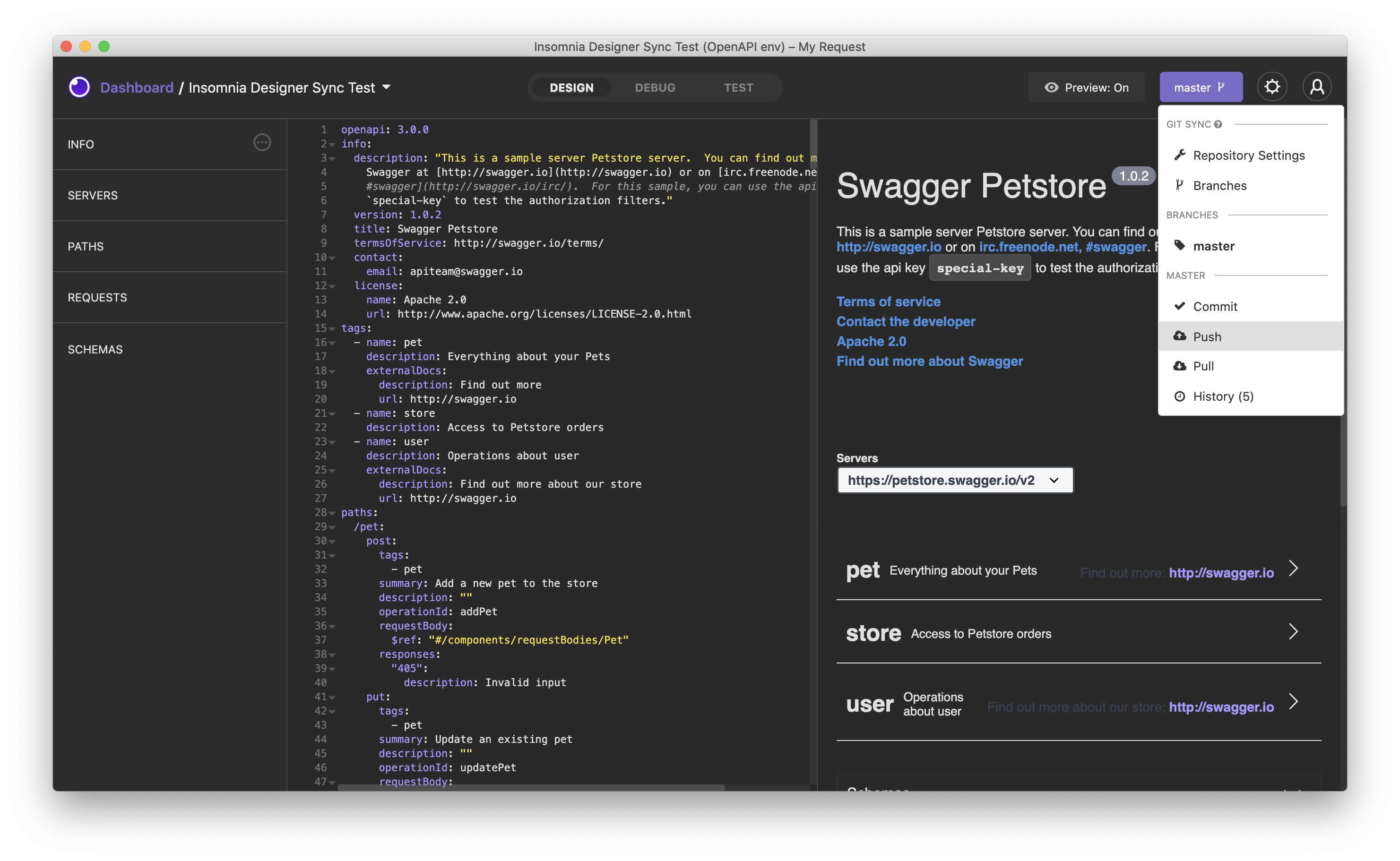Image resolution: width=1400 pixels, height=861 pixels.
Task: Open History (5) clock item
Action: [1222, 396]
